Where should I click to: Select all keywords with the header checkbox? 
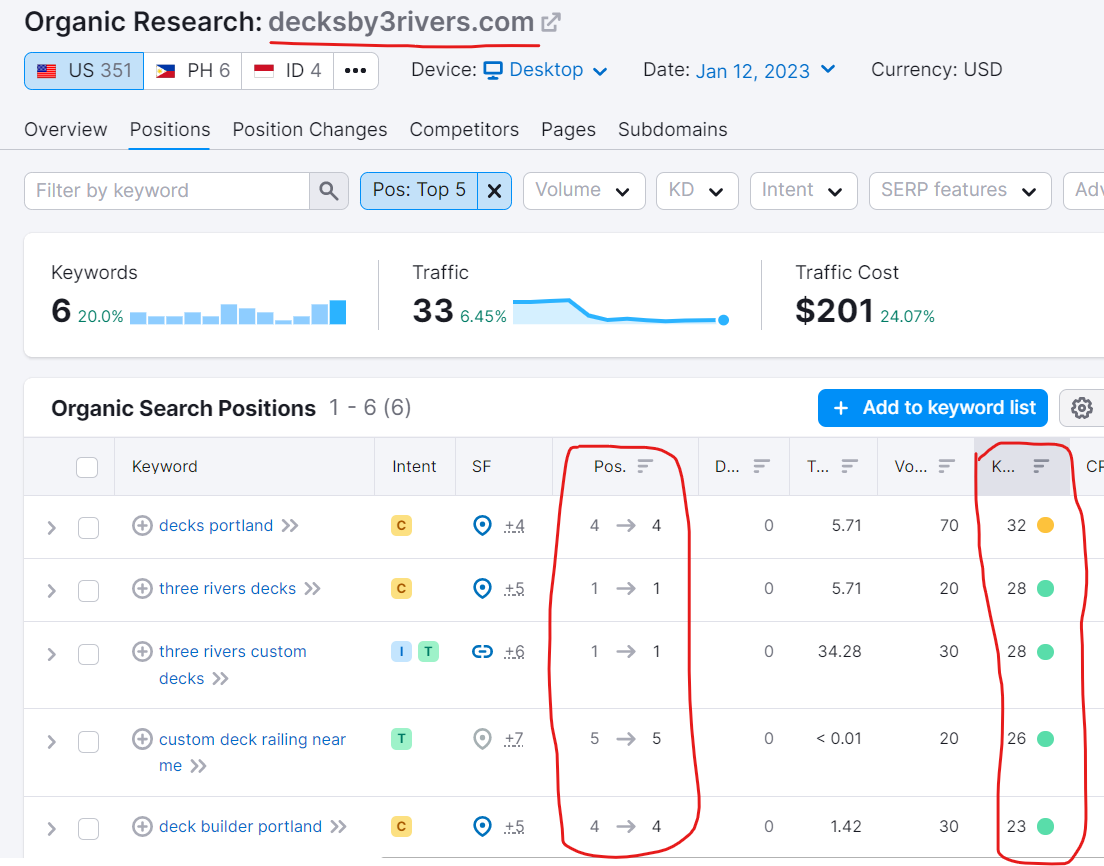point(87,466)
